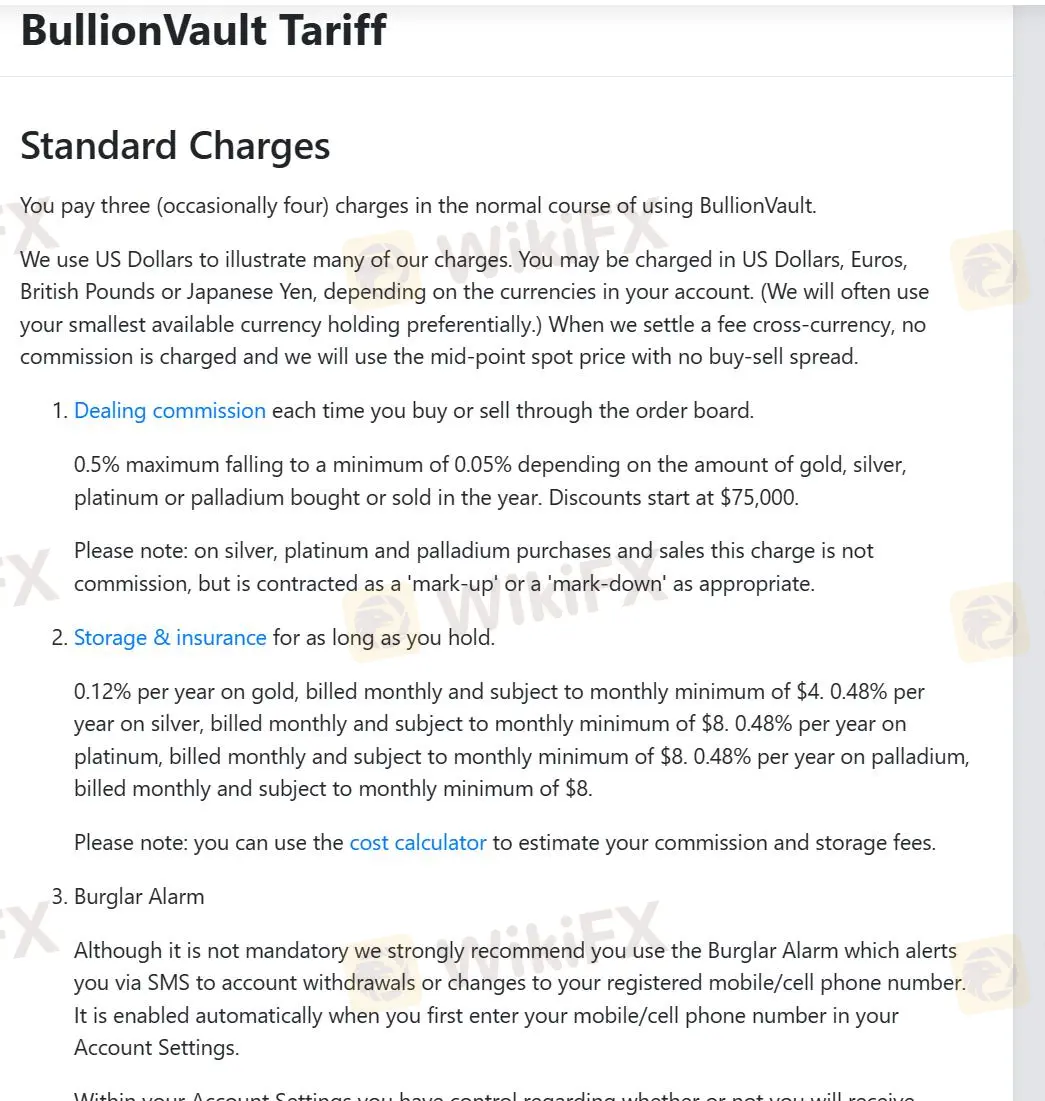Click the yellow WikiFX logo beside "Euros"
Viewport: 1045px width, 1101px height.
(x=987, y=269)
